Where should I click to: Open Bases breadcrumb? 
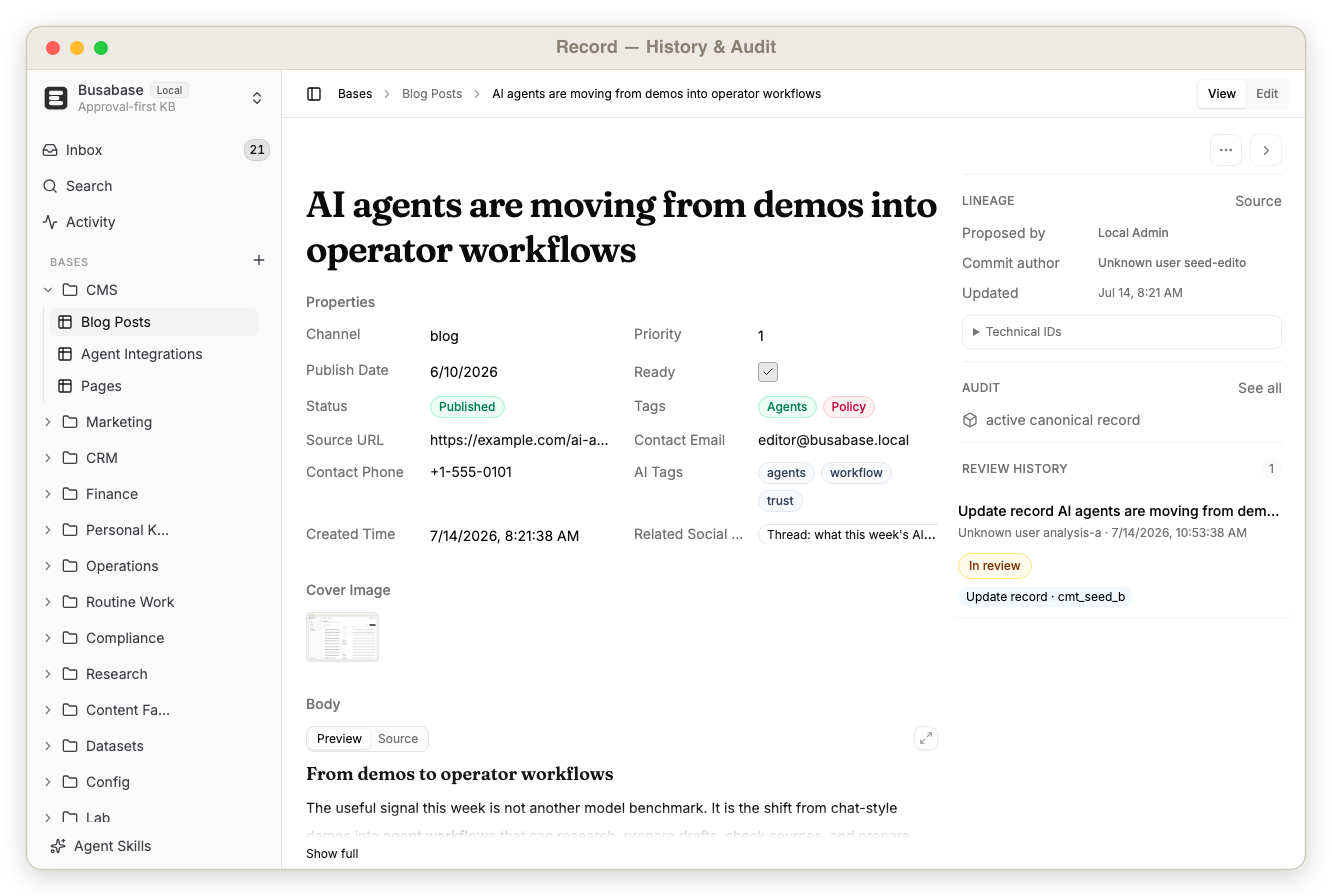point(355,94)
